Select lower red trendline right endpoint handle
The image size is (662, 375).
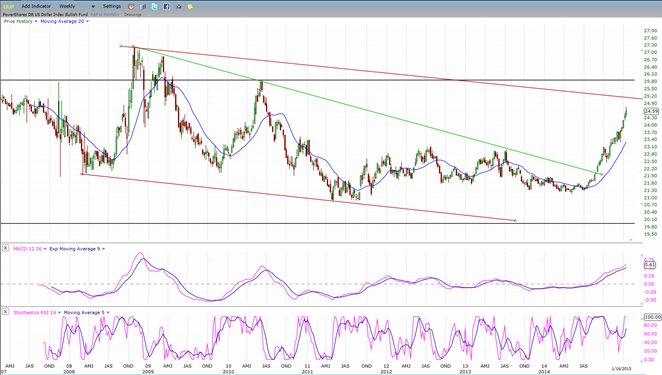[515, 220]
